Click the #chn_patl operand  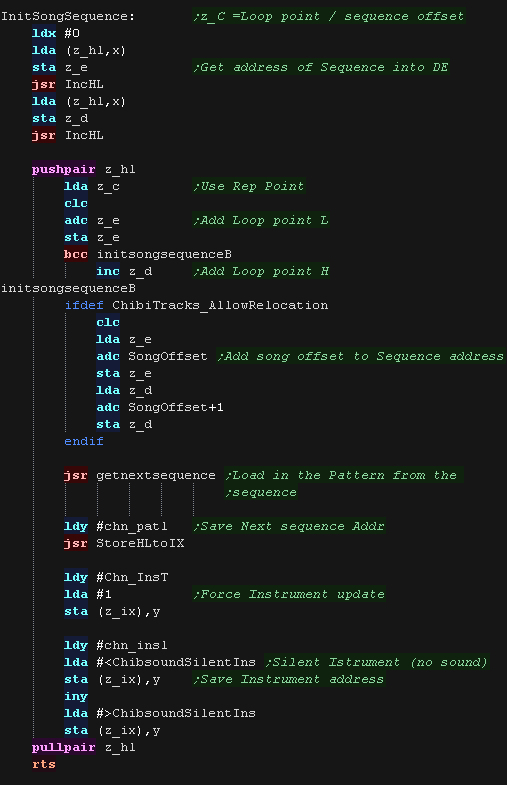coord(132,526)
